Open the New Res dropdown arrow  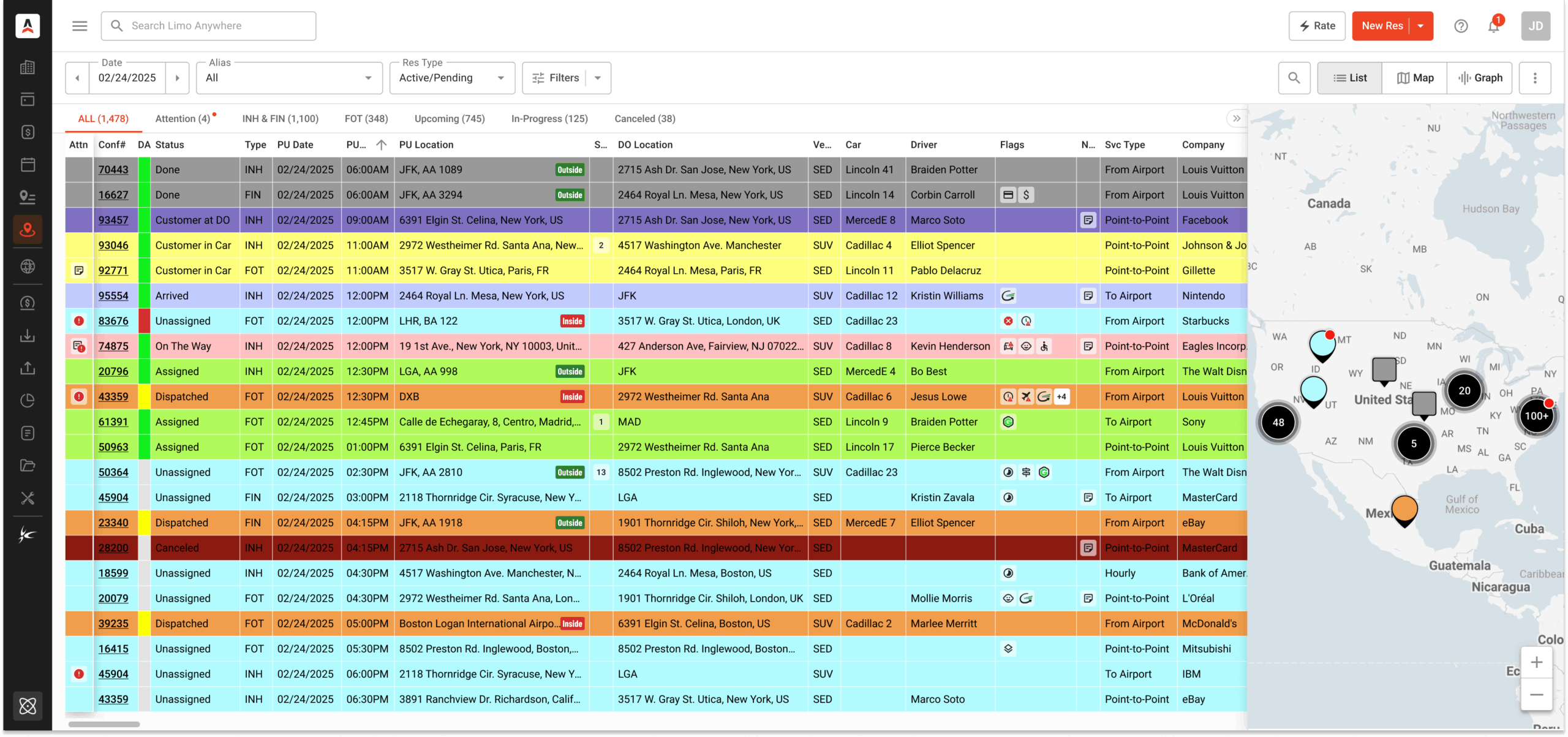coord(1421,26)
